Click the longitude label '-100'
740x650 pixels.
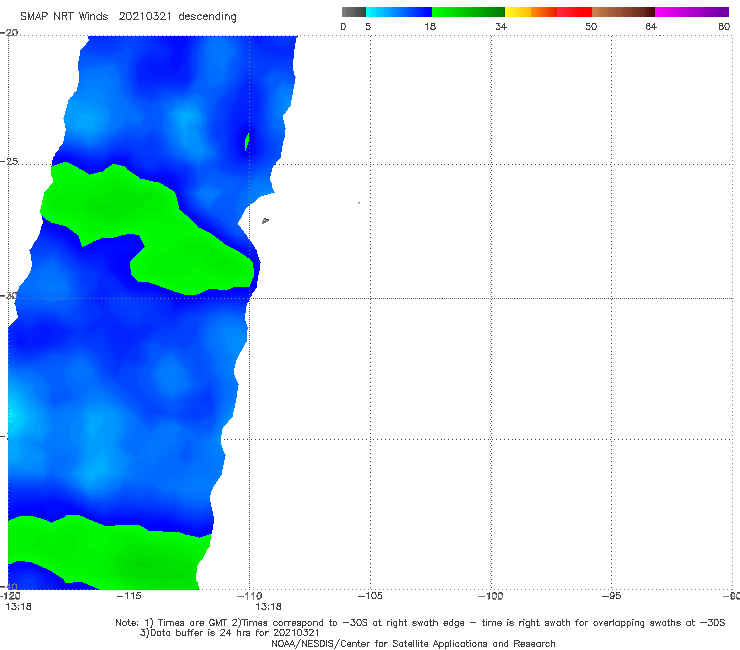[490, 596]
